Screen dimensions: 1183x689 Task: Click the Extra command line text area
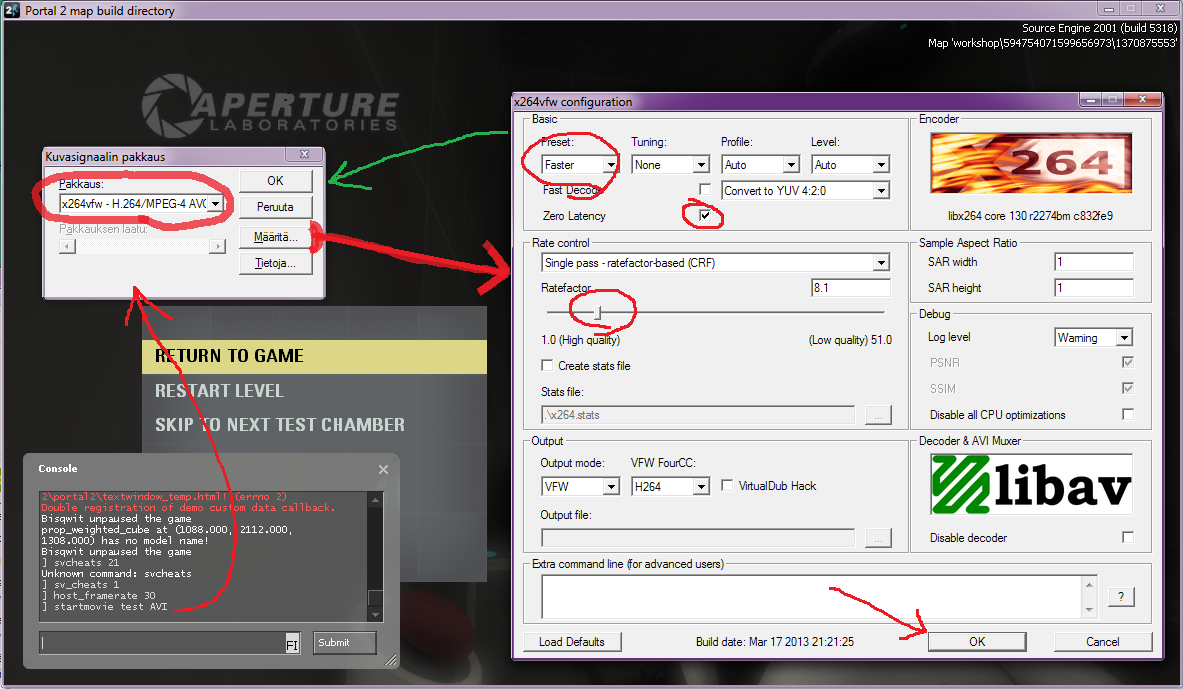(813, 597)
